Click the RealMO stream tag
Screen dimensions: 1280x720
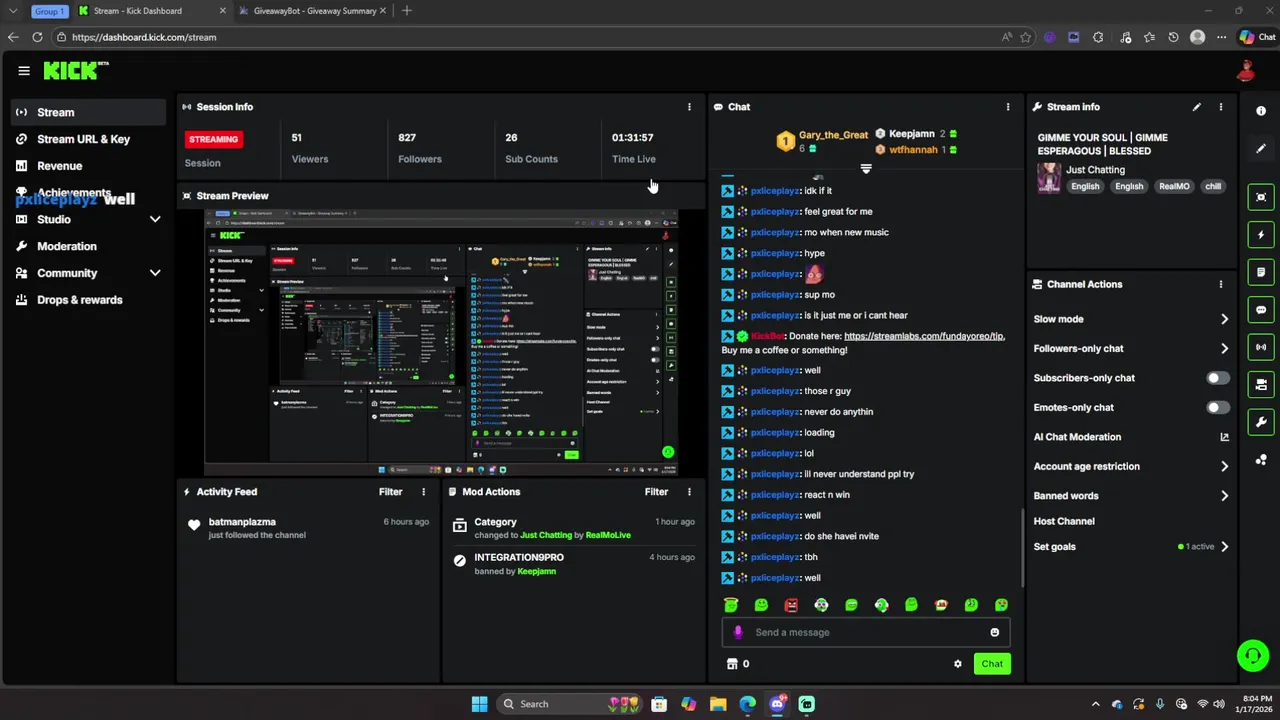point(1174,186)
